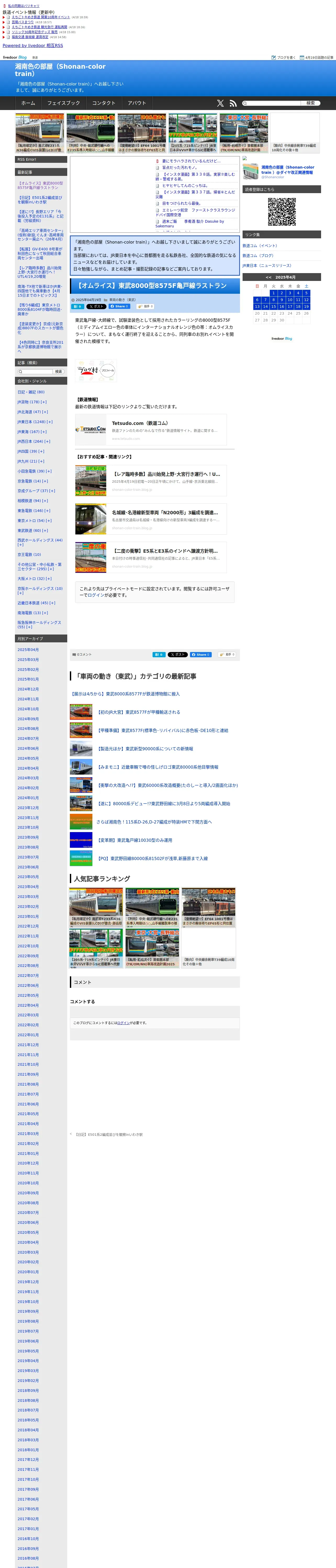The height and width of the screenshot is (1568, 336).
Task: Expand the 東武鉄道 (60) category
Action: tap(44, 530)
